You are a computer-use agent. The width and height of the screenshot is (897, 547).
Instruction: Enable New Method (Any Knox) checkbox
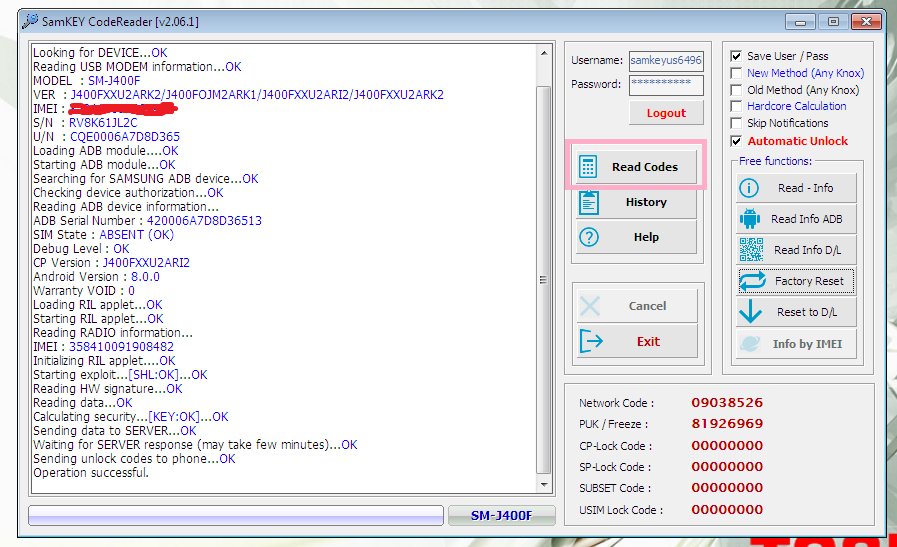(x=736, y=73)
